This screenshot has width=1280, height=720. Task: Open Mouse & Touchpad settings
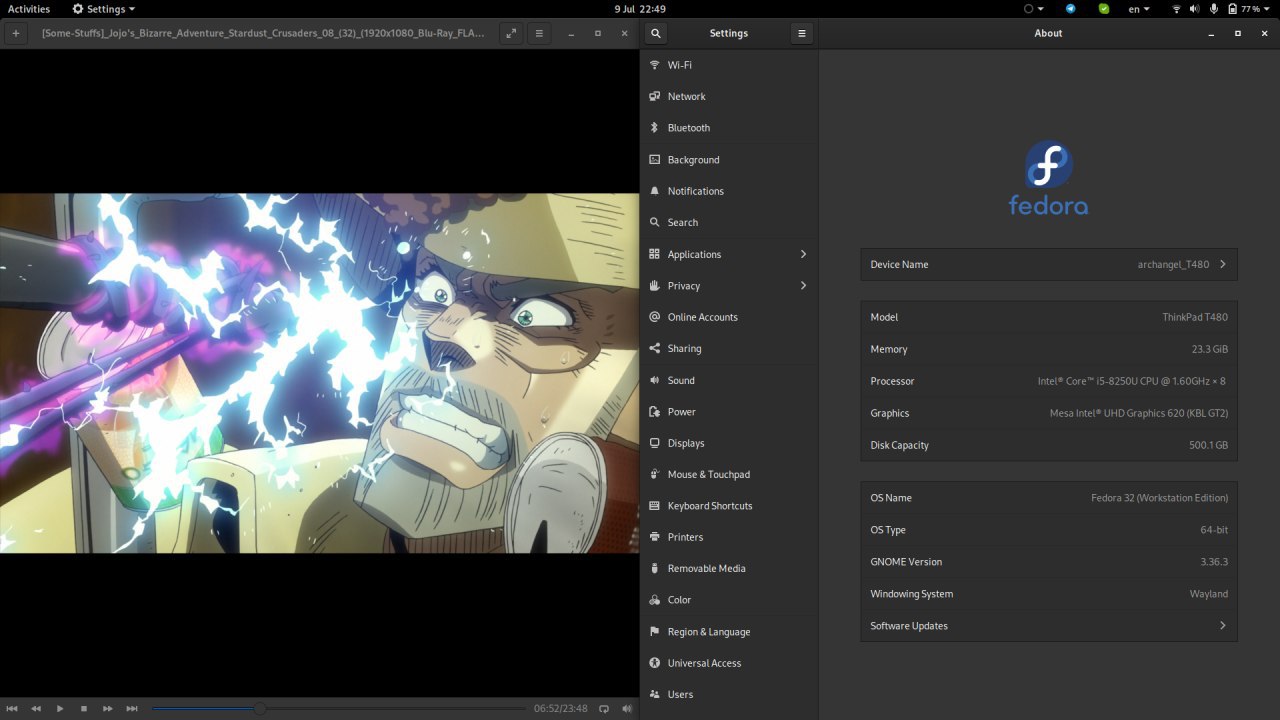pos(729,474)
